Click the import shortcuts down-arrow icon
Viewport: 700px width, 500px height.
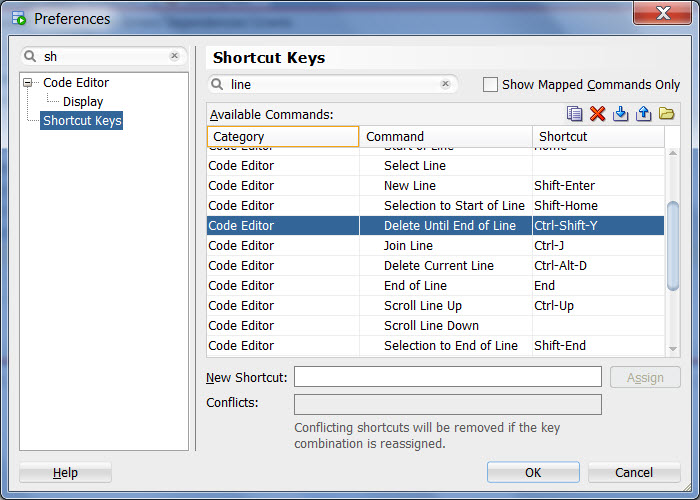tap(621, 114)
